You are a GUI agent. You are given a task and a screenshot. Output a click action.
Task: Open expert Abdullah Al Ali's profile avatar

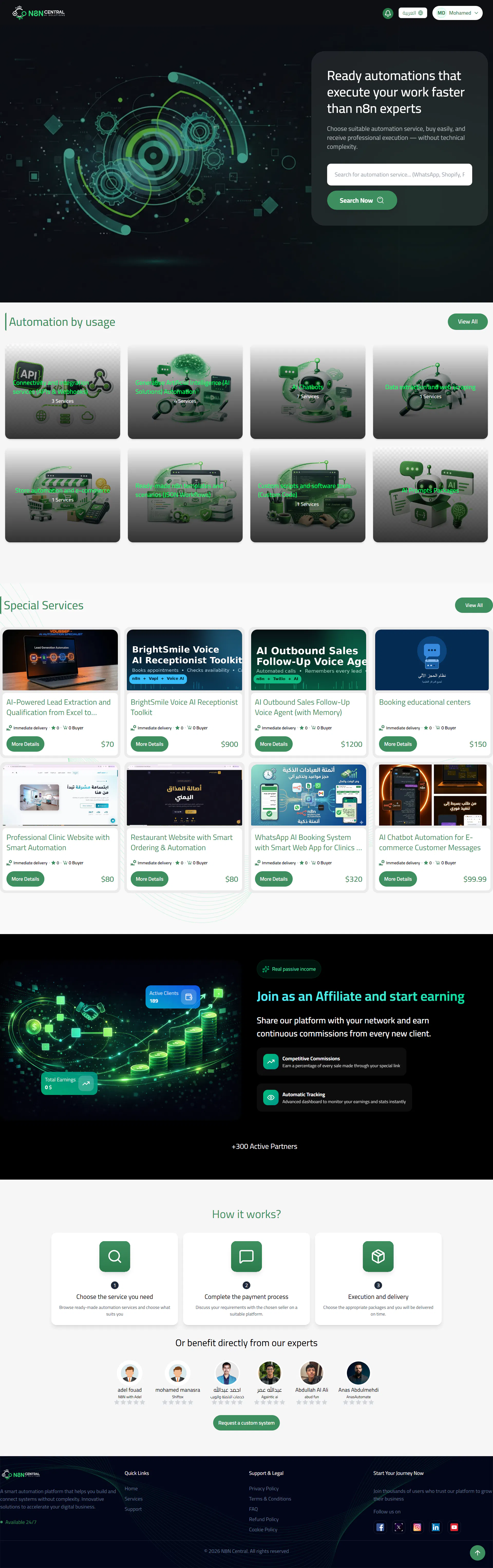point(311,1373)
